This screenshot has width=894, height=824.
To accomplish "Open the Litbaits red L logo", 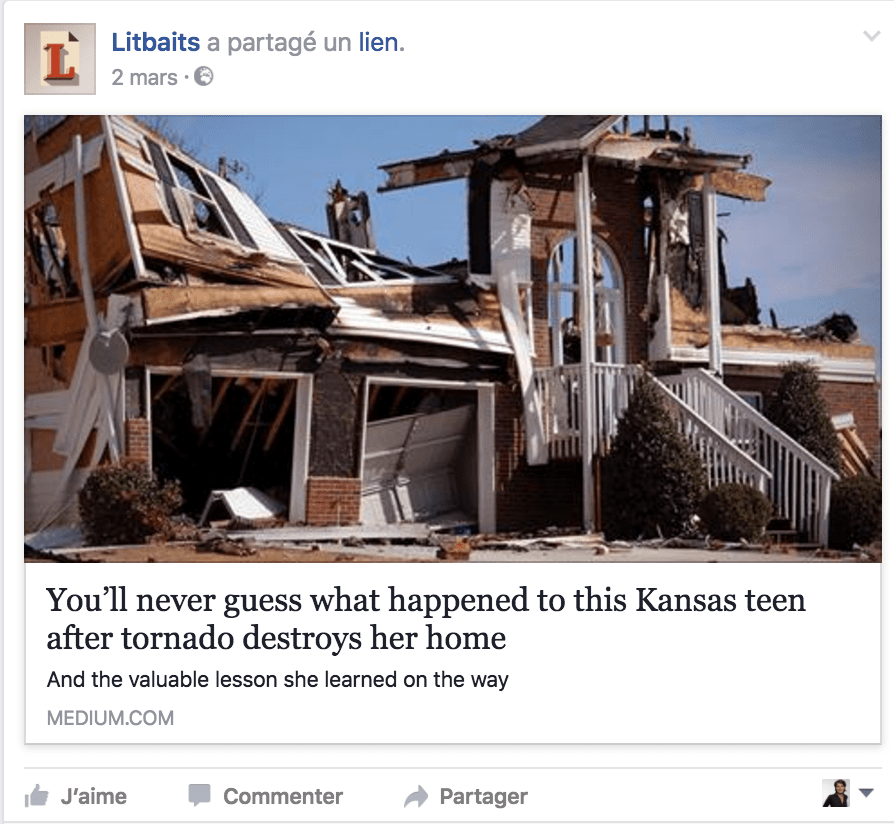I will pos(60,59).
